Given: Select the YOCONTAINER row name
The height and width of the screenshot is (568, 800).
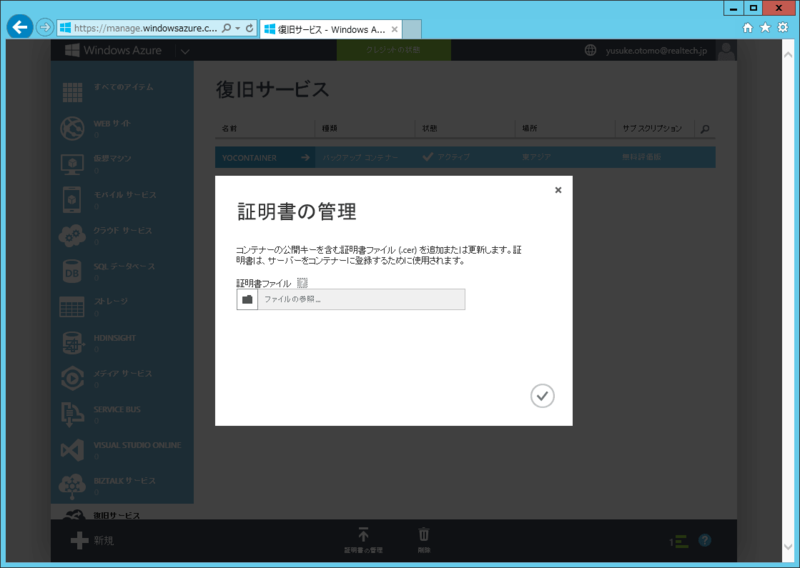Looking at the screenshot, I should pos(249,158).
